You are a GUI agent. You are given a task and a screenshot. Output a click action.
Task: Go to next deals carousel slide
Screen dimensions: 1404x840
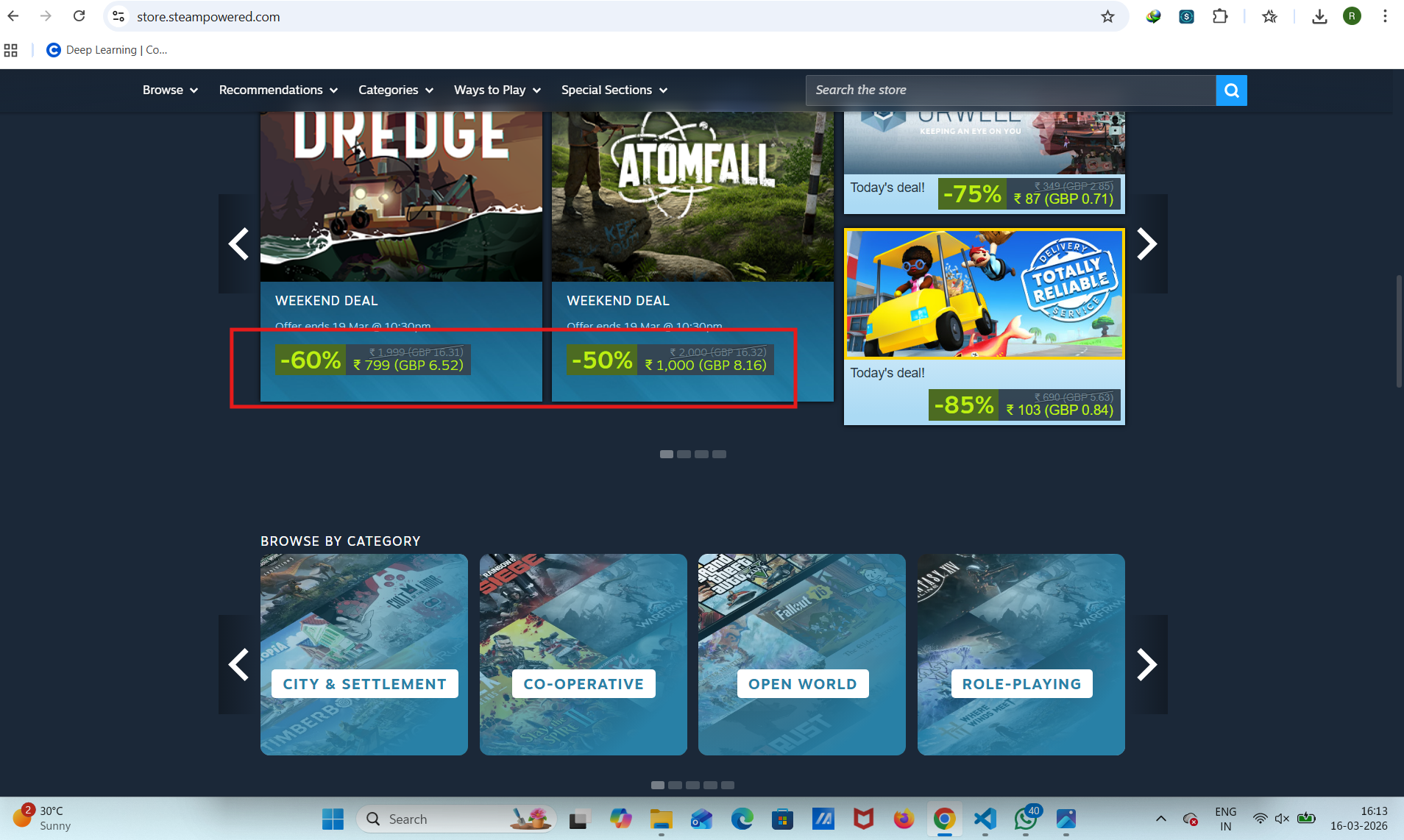1147,243
